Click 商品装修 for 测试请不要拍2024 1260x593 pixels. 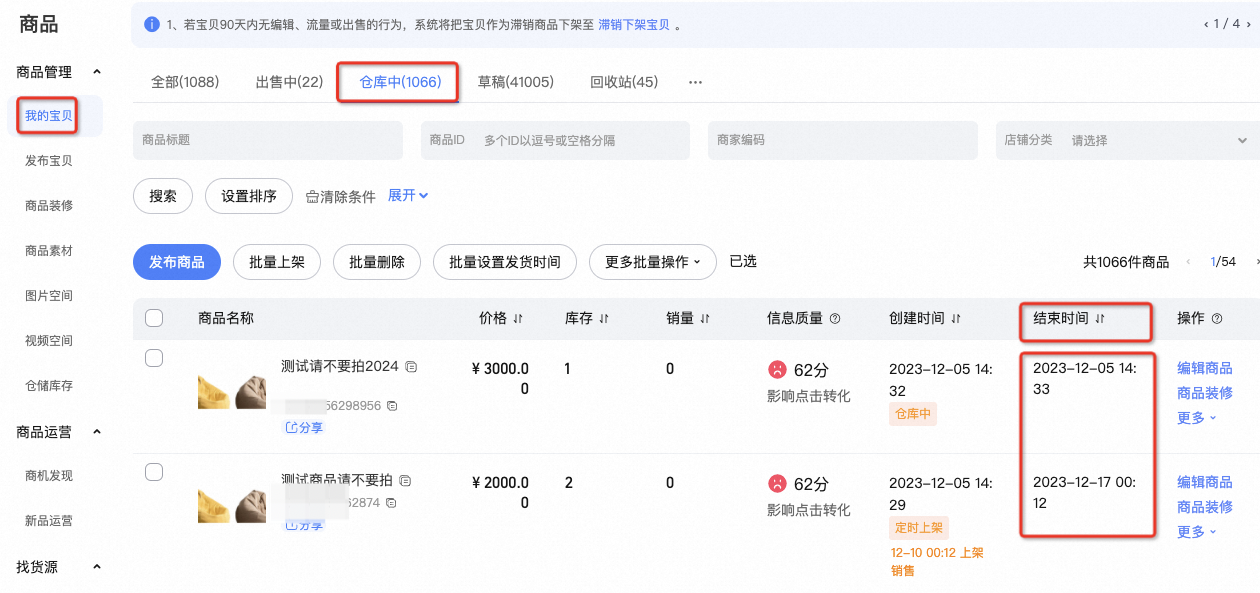1205,393
